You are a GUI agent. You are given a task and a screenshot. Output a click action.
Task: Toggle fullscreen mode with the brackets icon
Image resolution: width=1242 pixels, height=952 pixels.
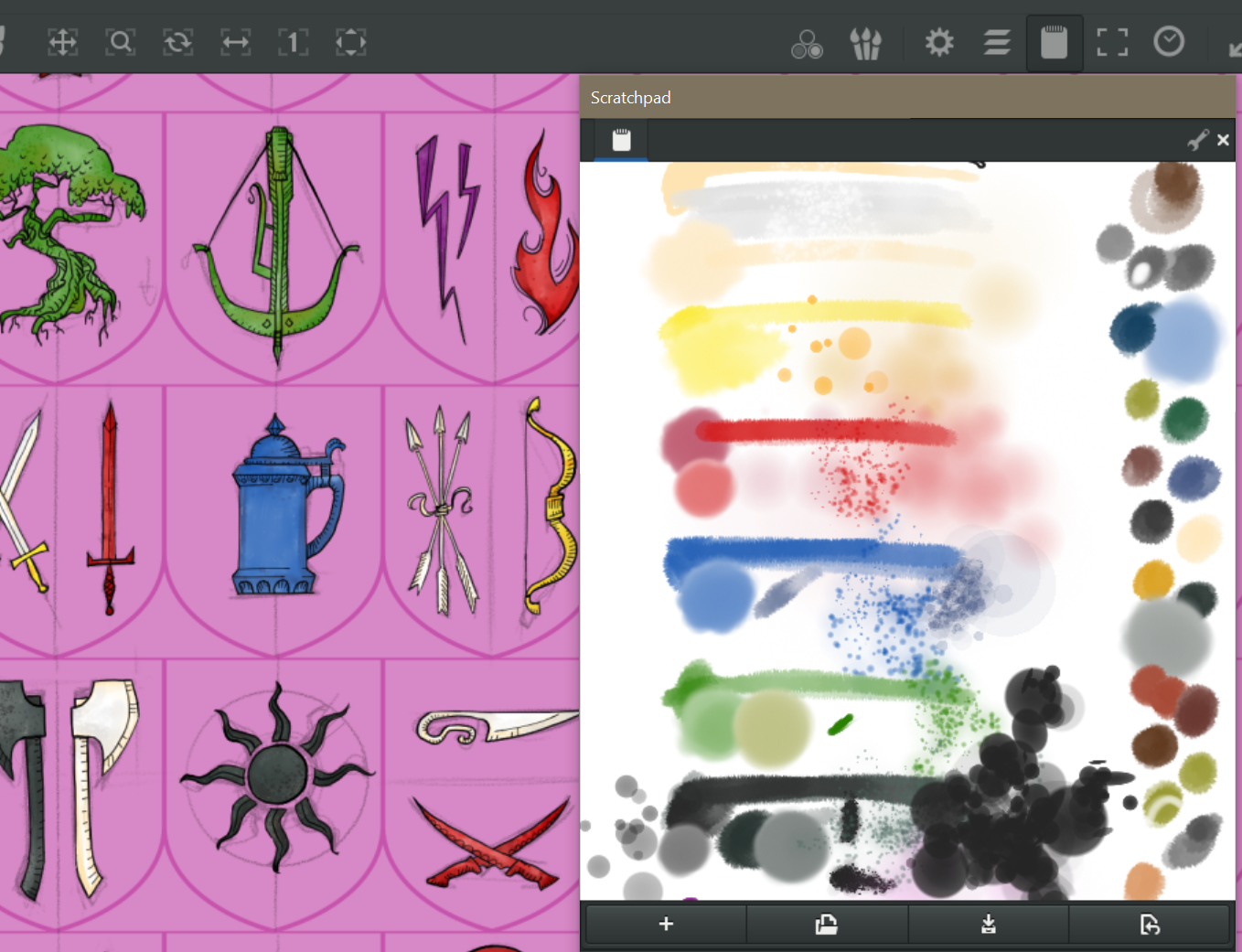tap(1112, 42)
